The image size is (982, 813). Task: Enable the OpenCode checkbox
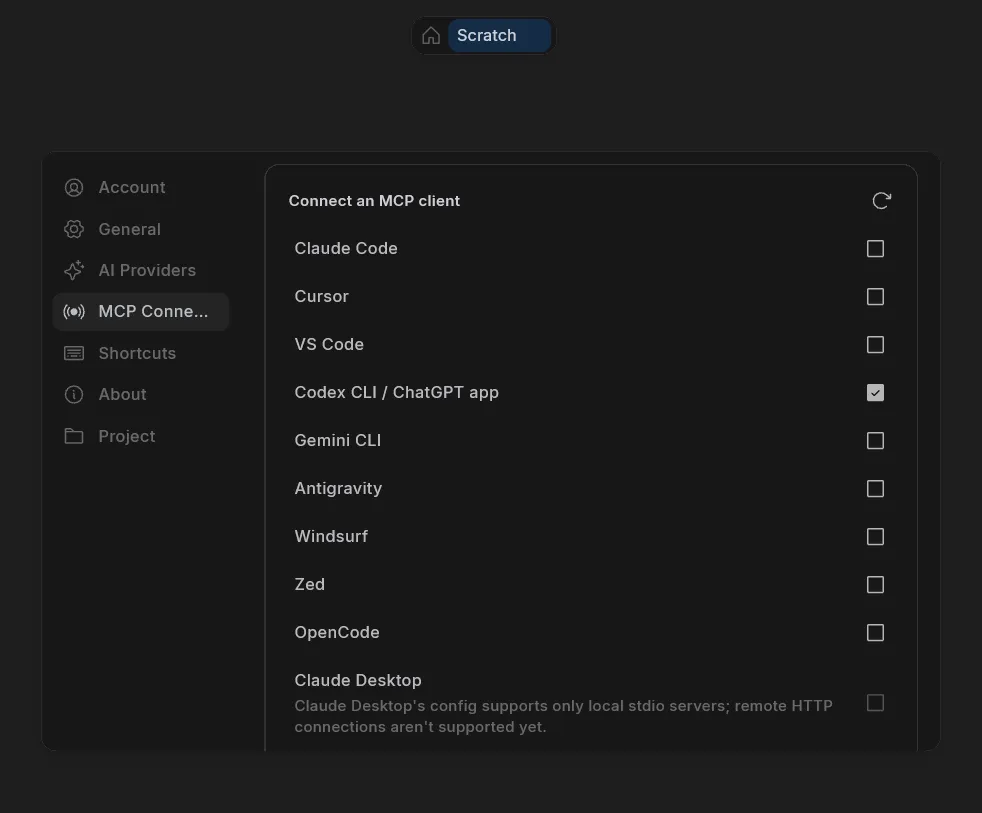pos(875,633)
